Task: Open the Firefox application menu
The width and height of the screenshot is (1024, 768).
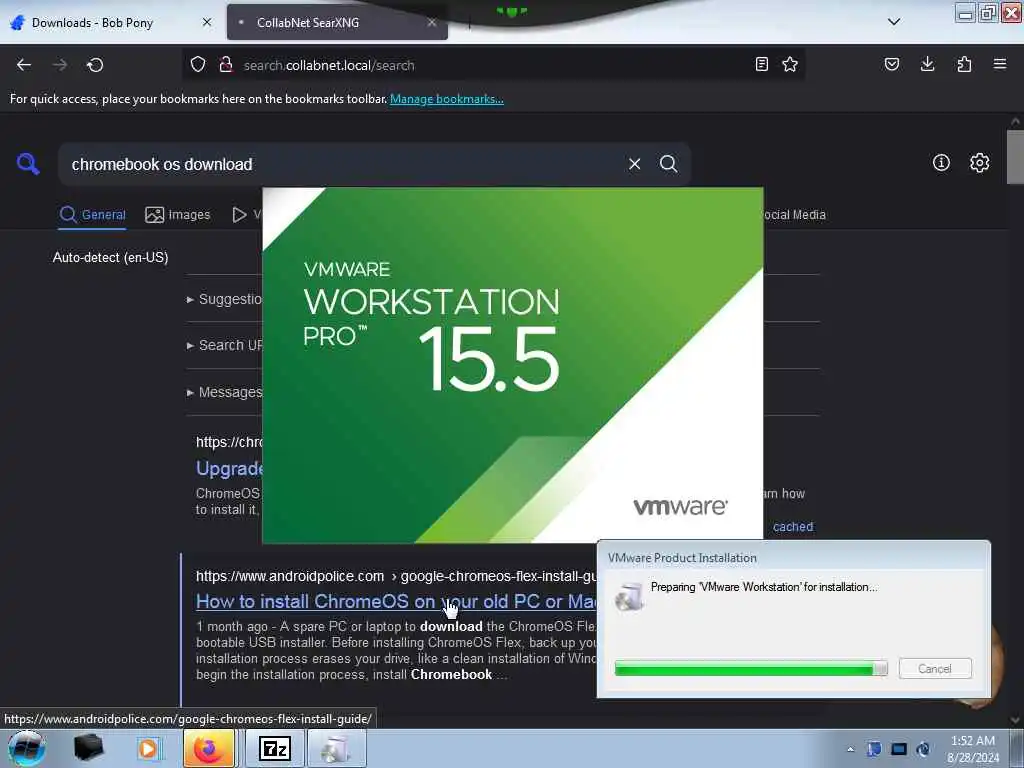Action: [x=1000, y=64]
